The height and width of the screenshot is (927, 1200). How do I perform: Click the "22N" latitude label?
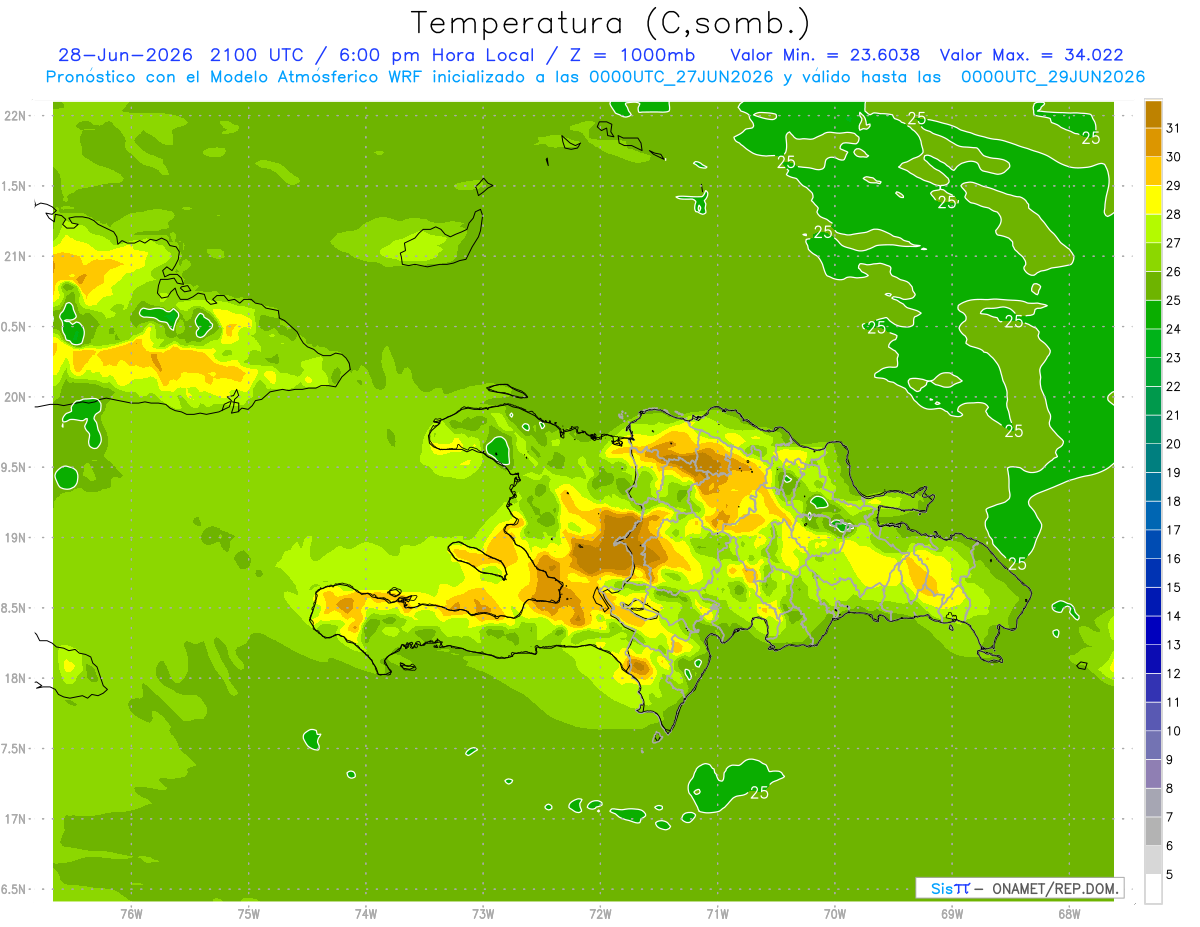(16, 115)
